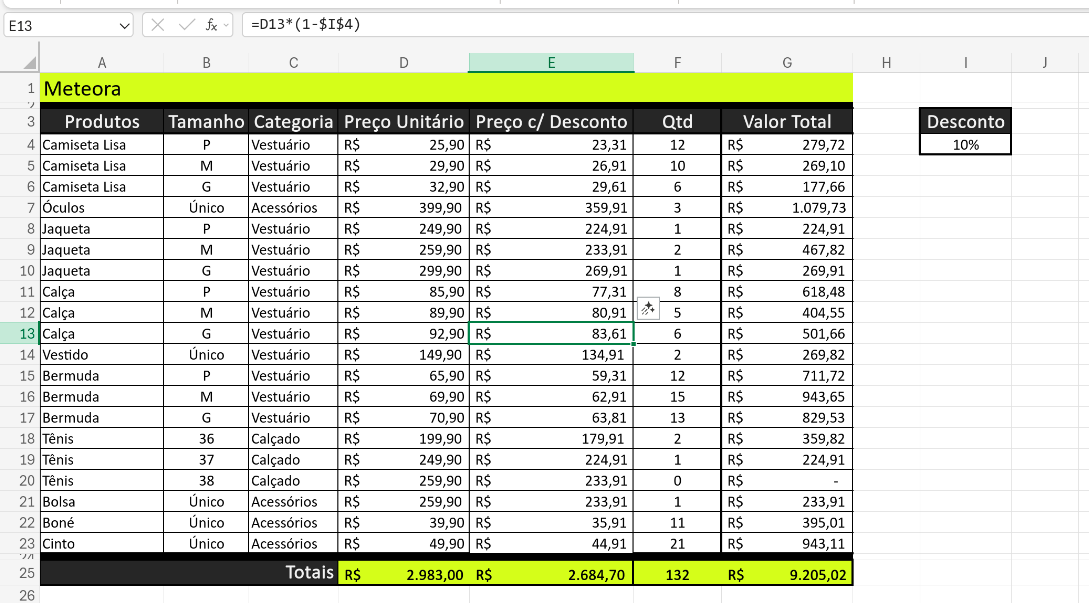Screen dimensions: 1089x603
Task: Click the Valor Total header cell
Action: tap(787, 122)
